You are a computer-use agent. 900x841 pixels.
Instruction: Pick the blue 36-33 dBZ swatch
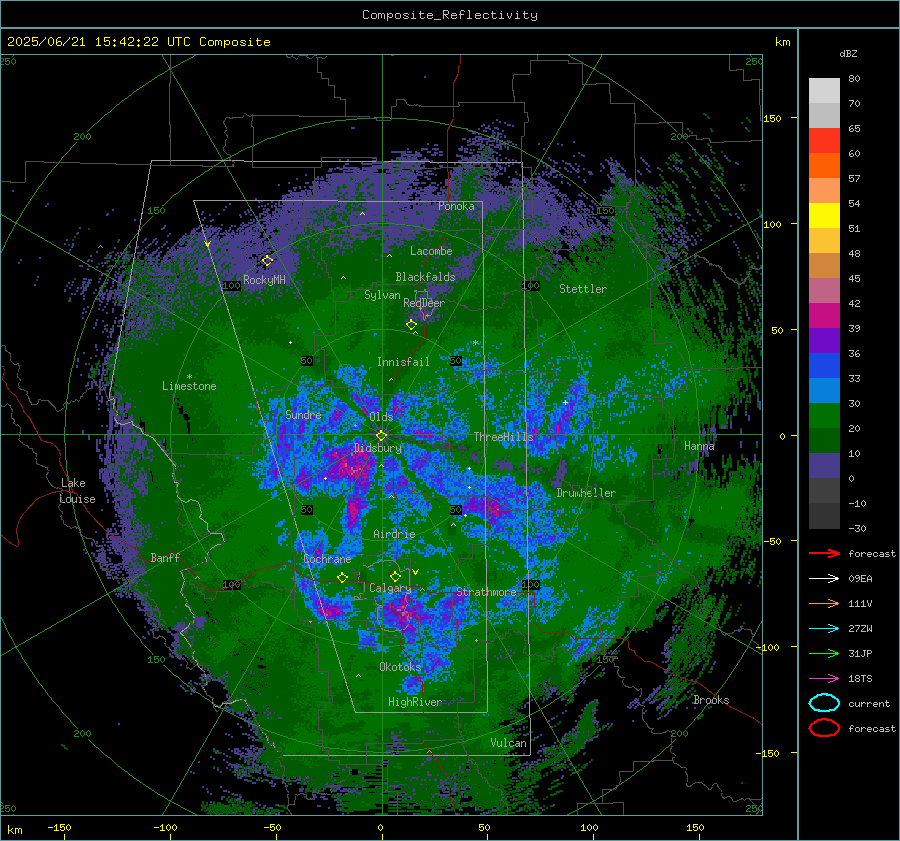point(824,366)
